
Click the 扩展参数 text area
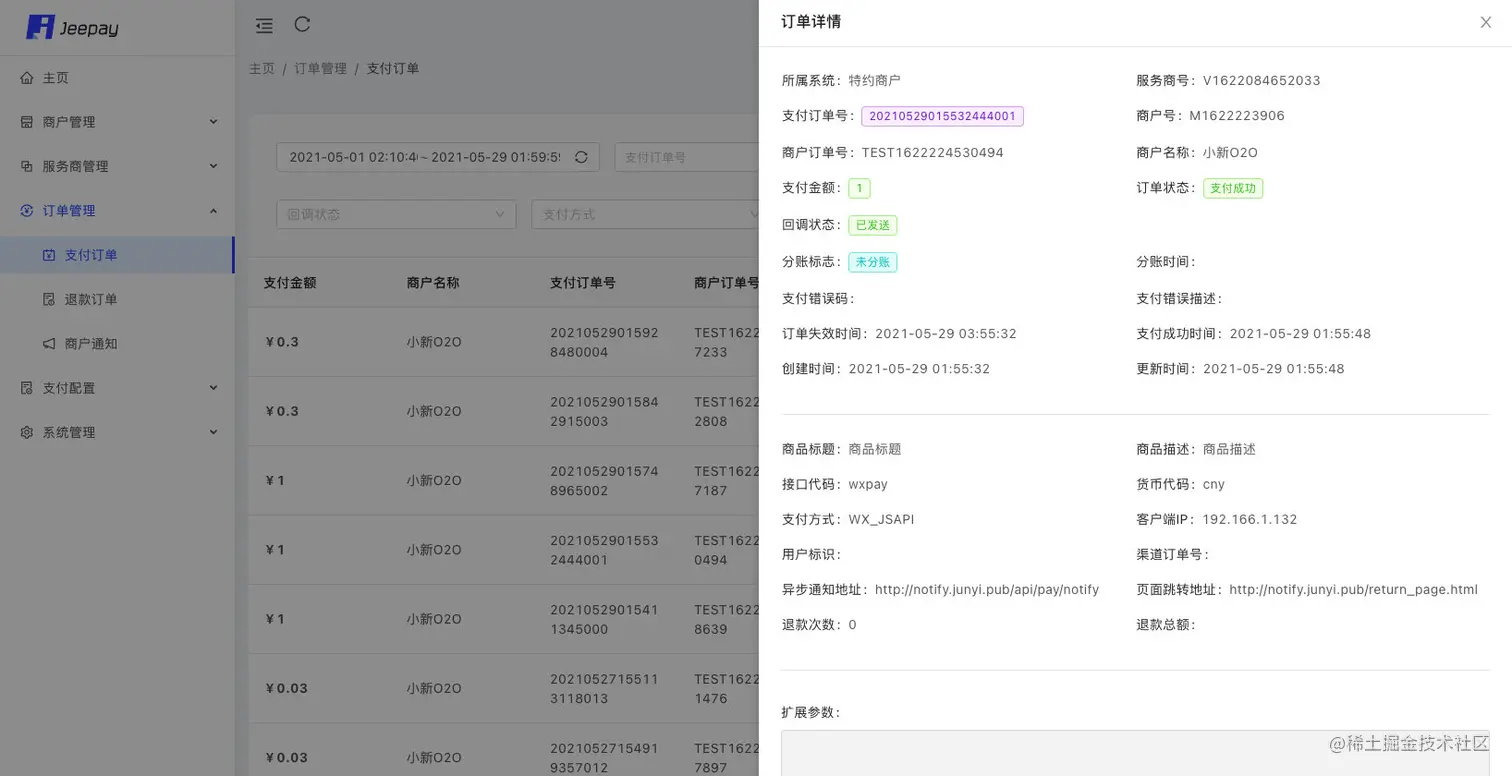click(x=1135, y=753)
